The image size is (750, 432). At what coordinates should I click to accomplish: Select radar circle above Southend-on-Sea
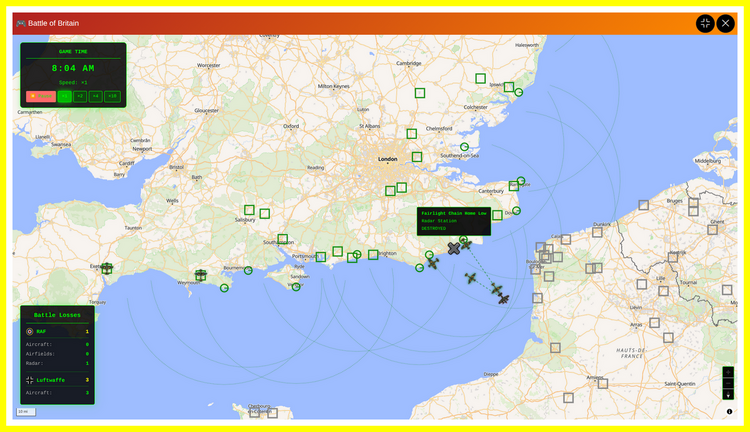pos(464,147)
